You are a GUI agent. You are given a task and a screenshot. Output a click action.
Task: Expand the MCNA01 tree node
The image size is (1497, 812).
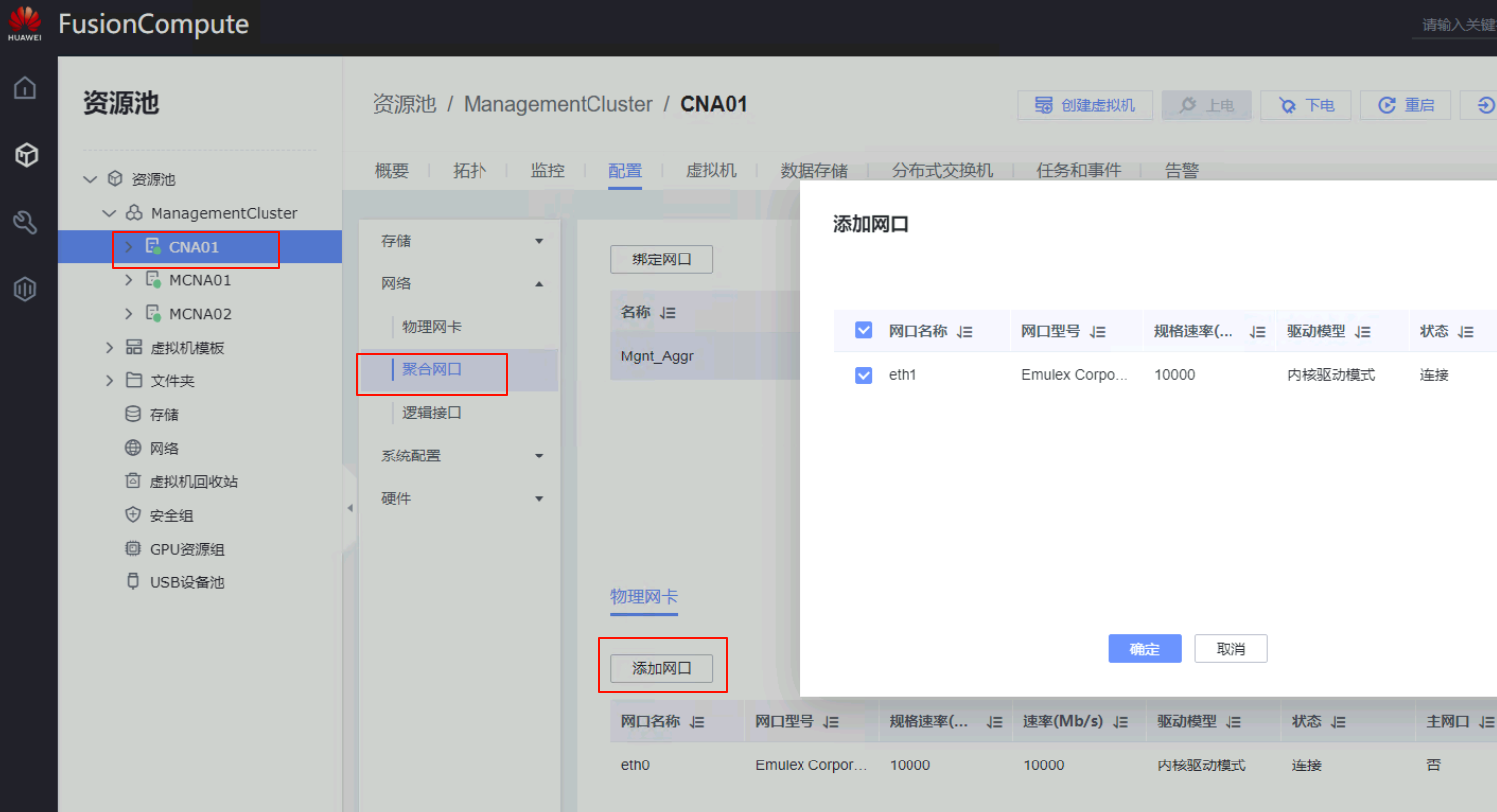point(128,280)
